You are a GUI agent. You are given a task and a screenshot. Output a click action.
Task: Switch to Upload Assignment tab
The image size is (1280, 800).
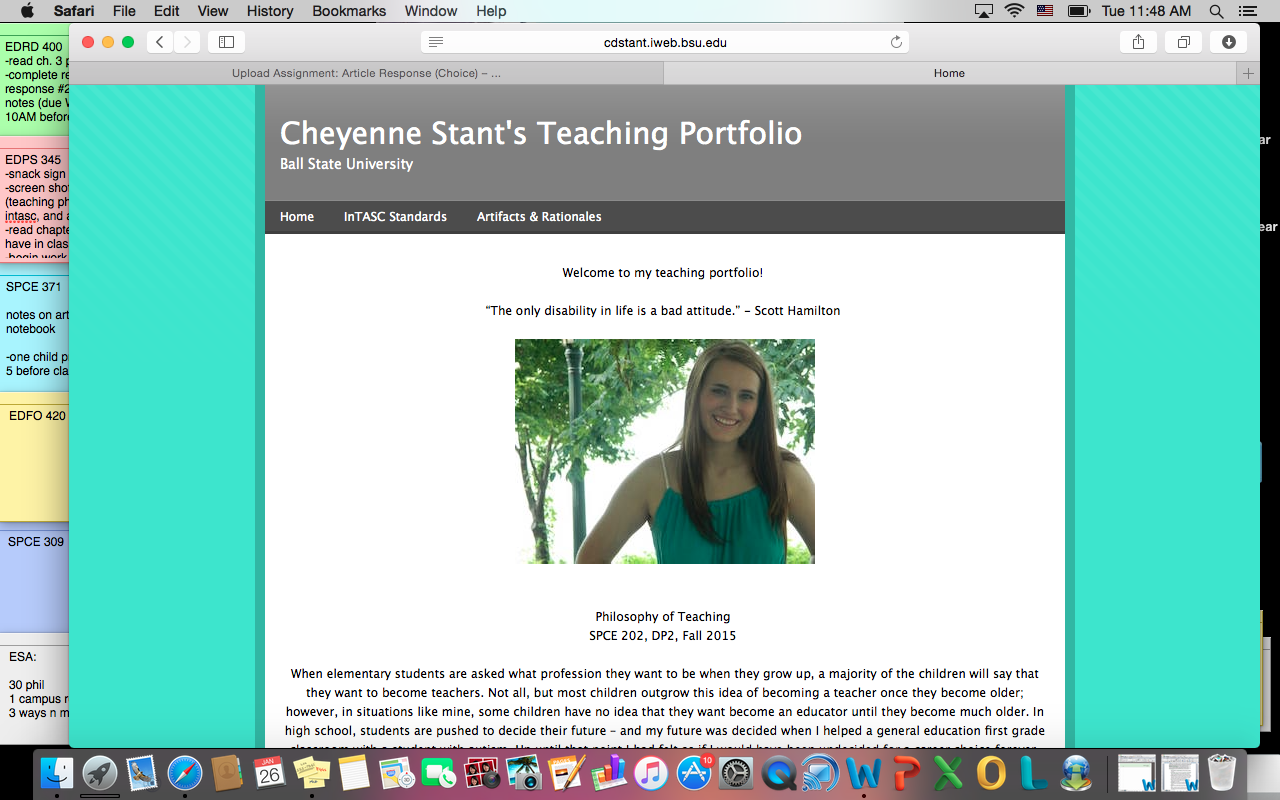click(x=366, y=73)
